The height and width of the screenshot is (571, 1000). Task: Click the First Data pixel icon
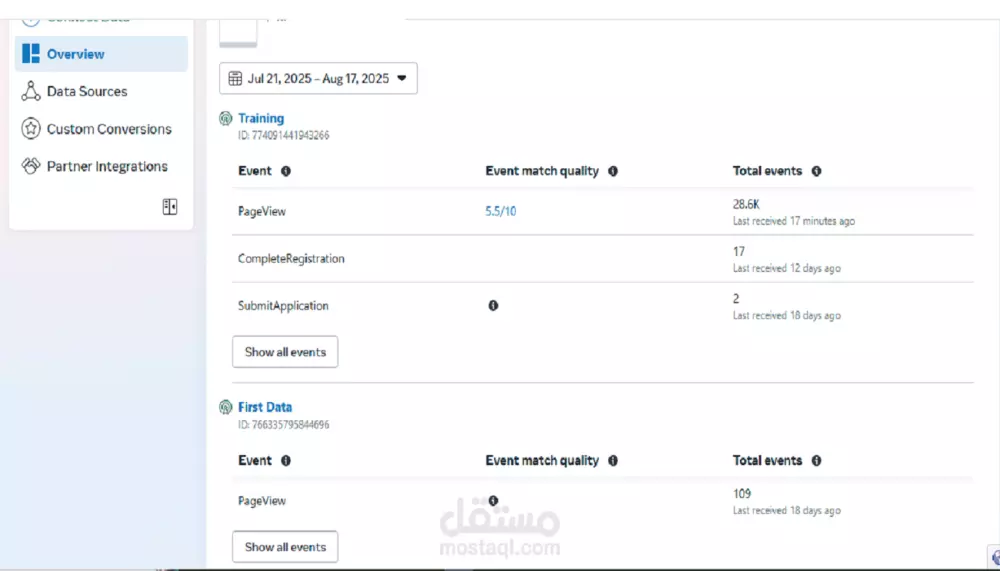tap(226, 407)
